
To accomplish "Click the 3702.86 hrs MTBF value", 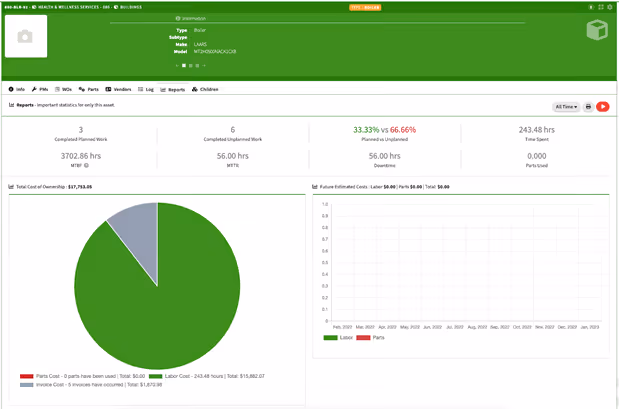I will coord(81,156).
